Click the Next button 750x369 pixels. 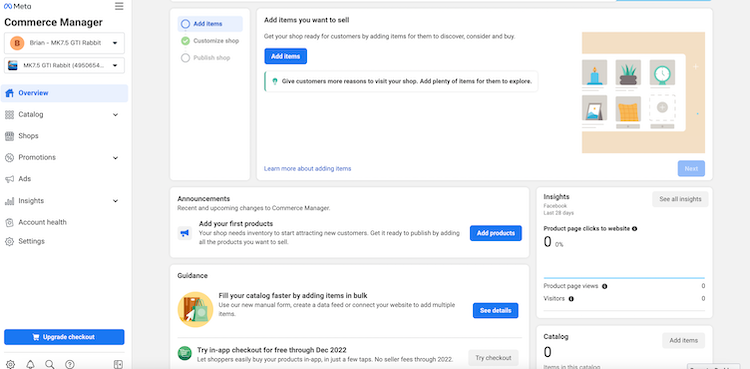pyautogui.click(x=691, y=168)
